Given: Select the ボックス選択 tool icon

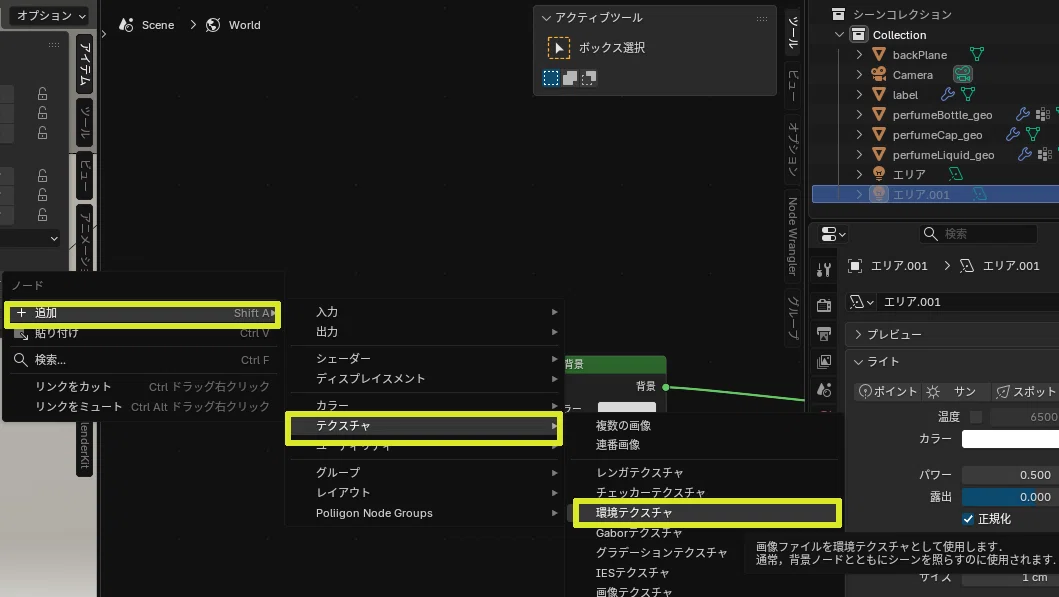Looking at the screenshot, I should click(x=558, y=48).
